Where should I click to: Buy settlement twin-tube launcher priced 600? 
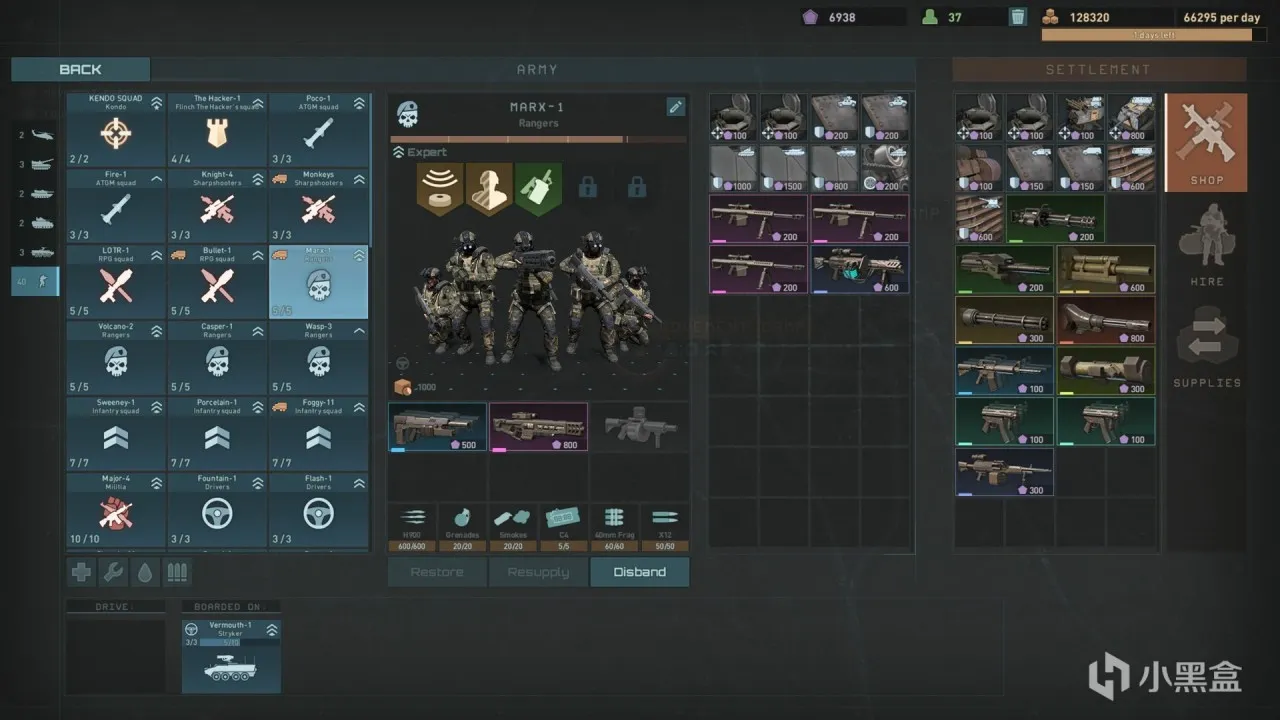(x=1106, y=269)
